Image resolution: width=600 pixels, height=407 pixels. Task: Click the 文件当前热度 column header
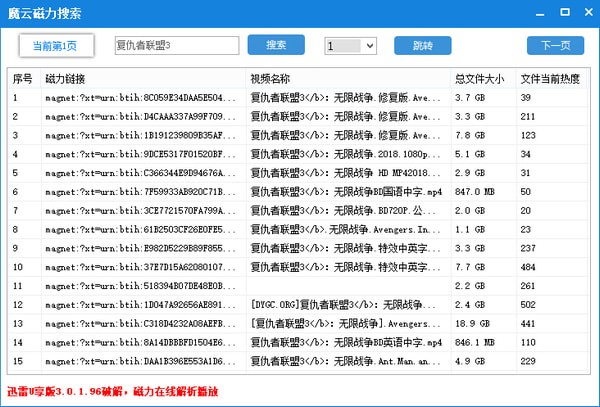pos(551,79)
